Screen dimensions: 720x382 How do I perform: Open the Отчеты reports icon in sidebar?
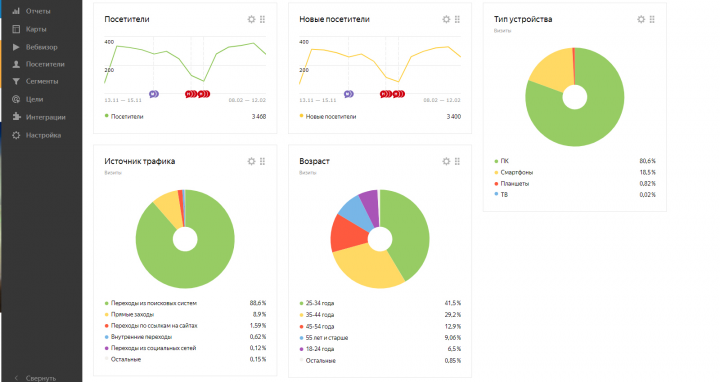pyautogui.click(x=16, y=11)
